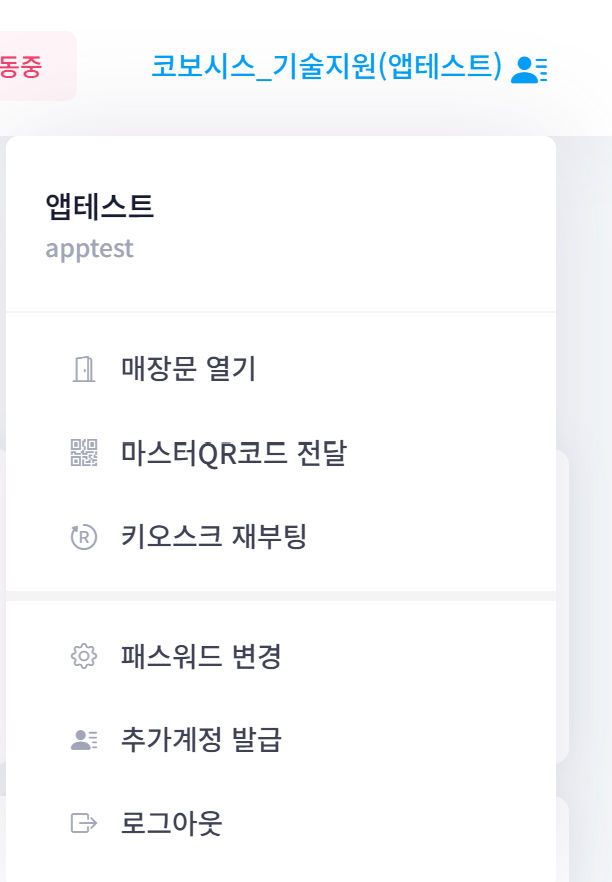Click the gear icon for 패스워드 변경
Viewport: 612px width, 882px height.
(84, 656)
